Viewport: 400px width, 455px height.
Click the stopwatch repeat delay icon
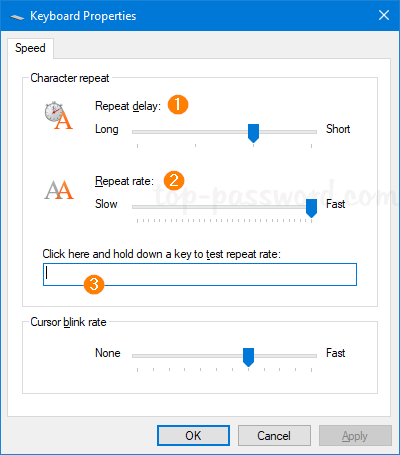pyautogui.click(x=59, y=115)
